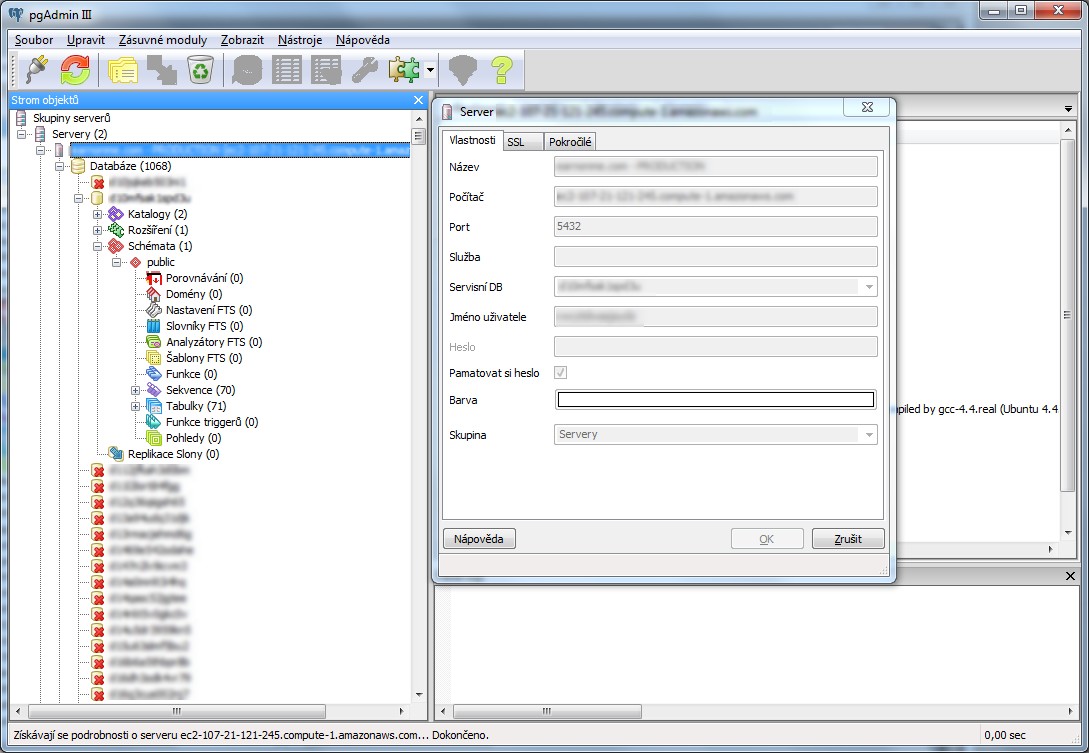
Task: Click the view data grid toolbar icon
Action: [286, 69]
